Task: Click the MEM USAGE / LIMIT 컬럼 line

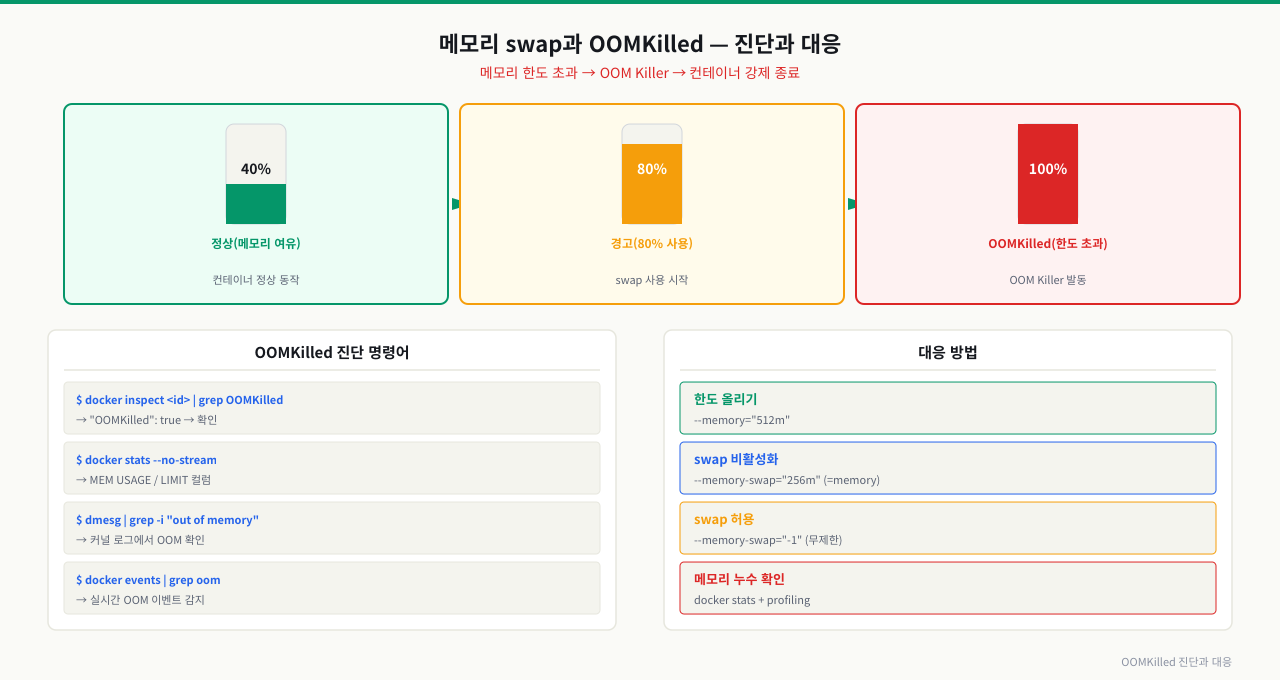Action: click(144, 480)
